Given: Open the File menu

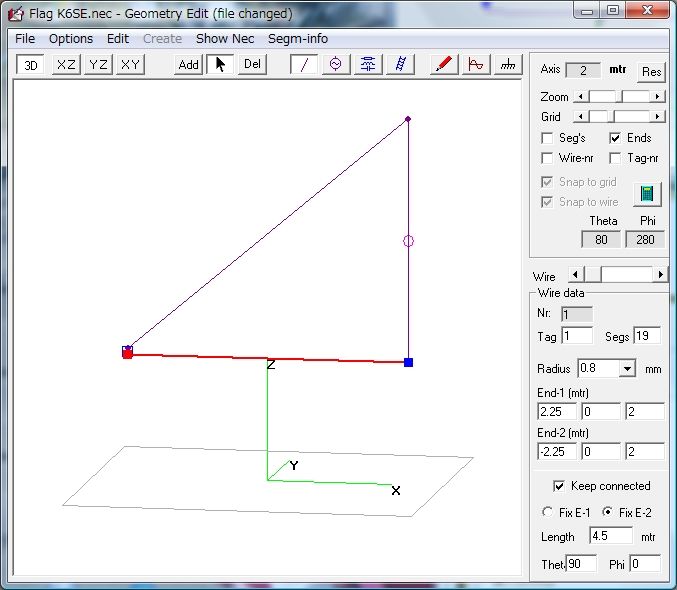Looking at the screenshot, I should click(x=25, y=38).
